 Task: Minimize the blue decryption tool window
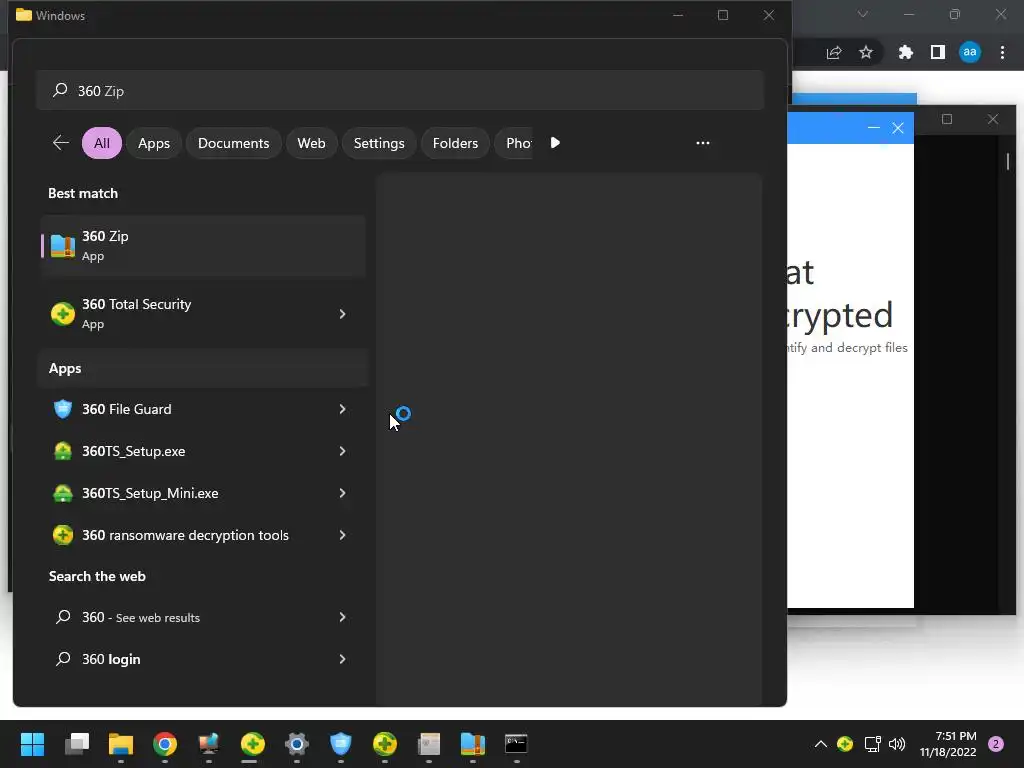point(874,128)
